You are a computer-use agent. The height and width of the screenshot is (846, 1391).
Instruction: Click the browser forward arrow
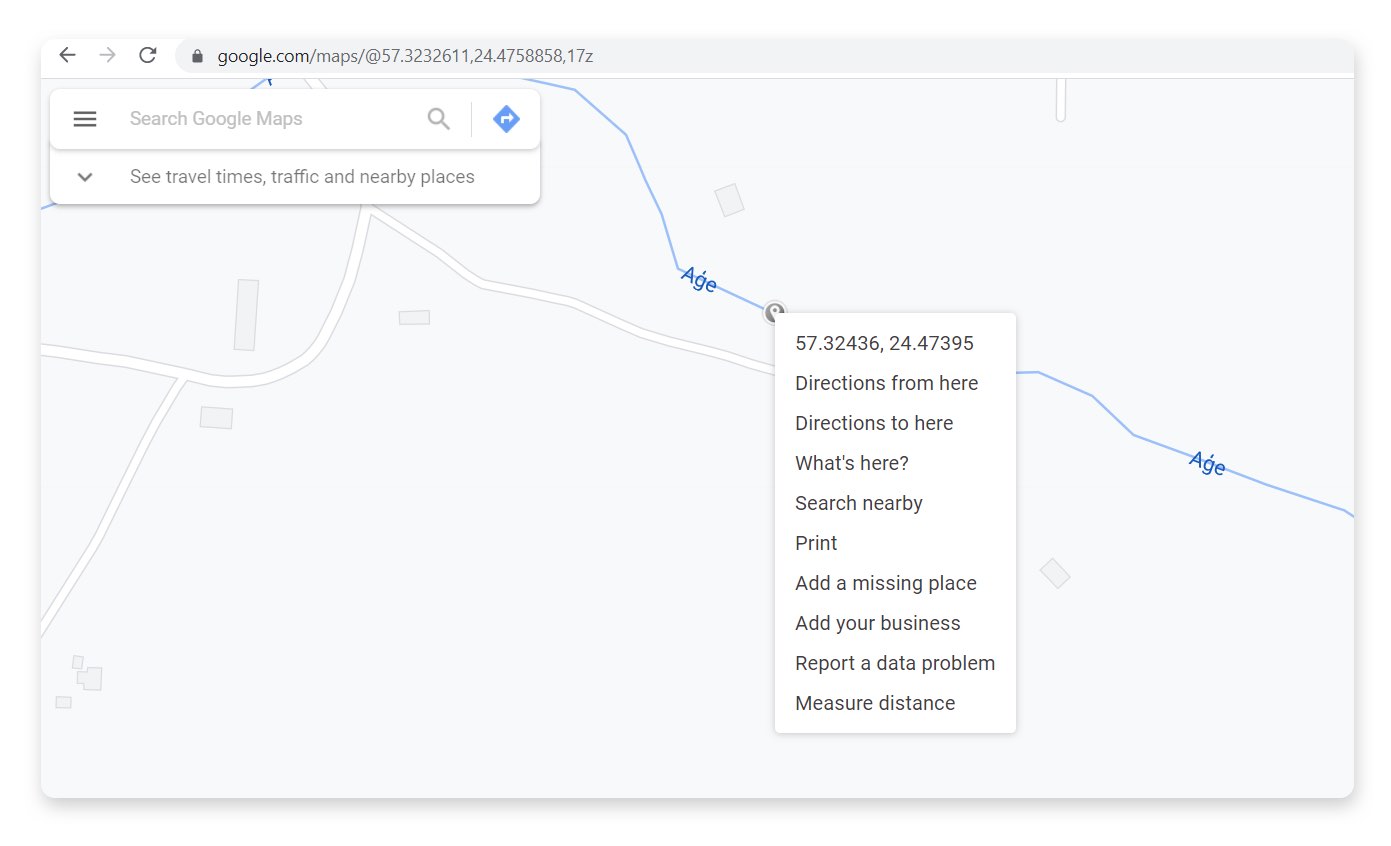pos(107,55)
